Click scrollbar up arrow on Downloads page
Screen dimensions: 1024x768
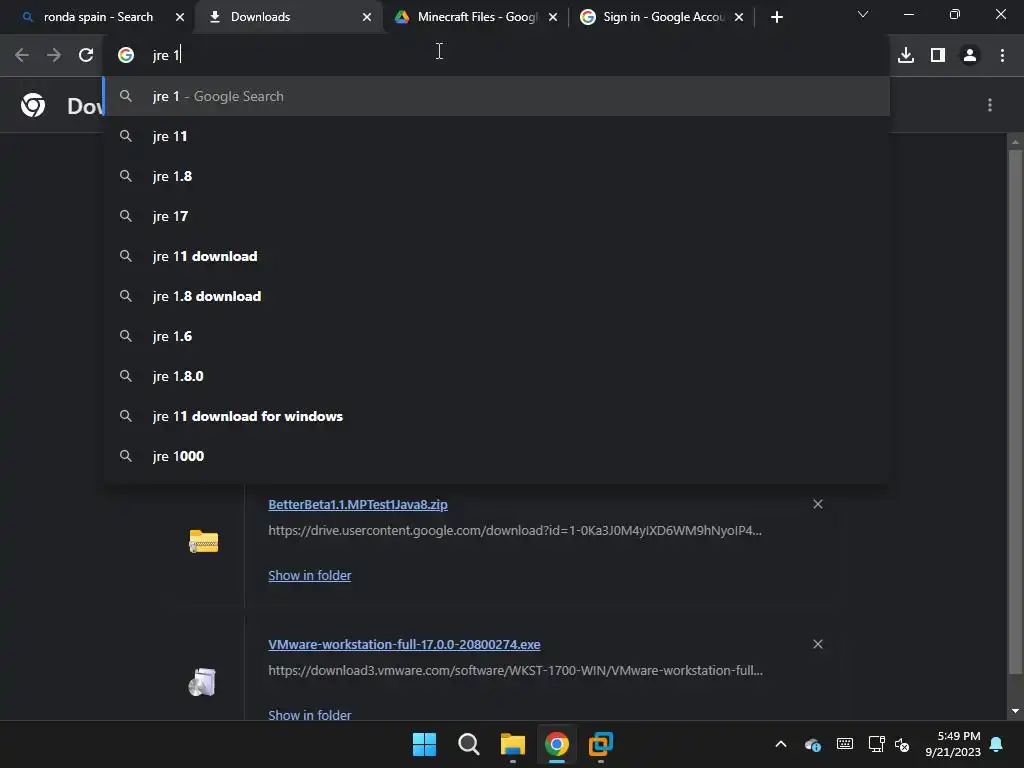pyautogui.click(x=1015, y=141)
